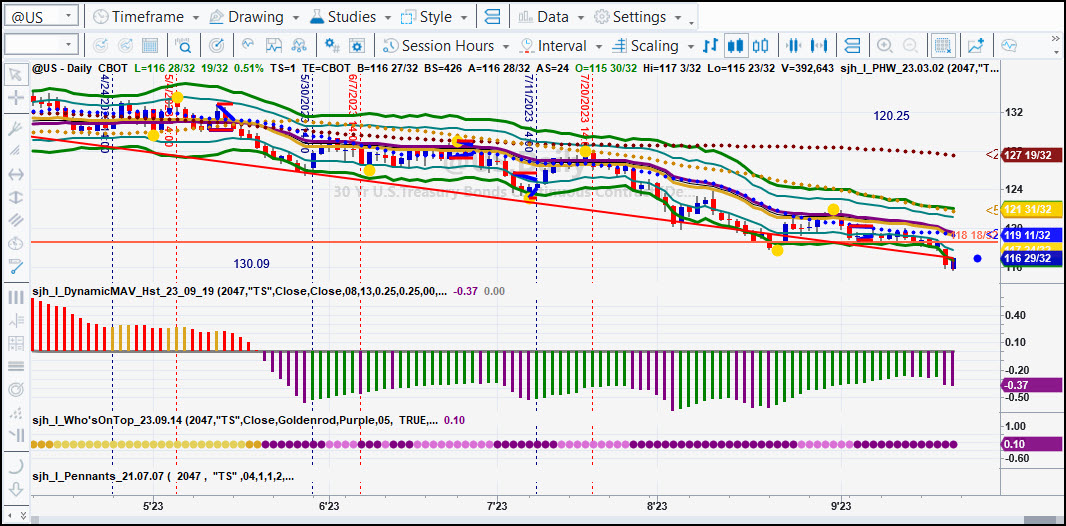Click the window gear properties icon
Viewport: 1066px width, 526px height.
coord(357,46)
